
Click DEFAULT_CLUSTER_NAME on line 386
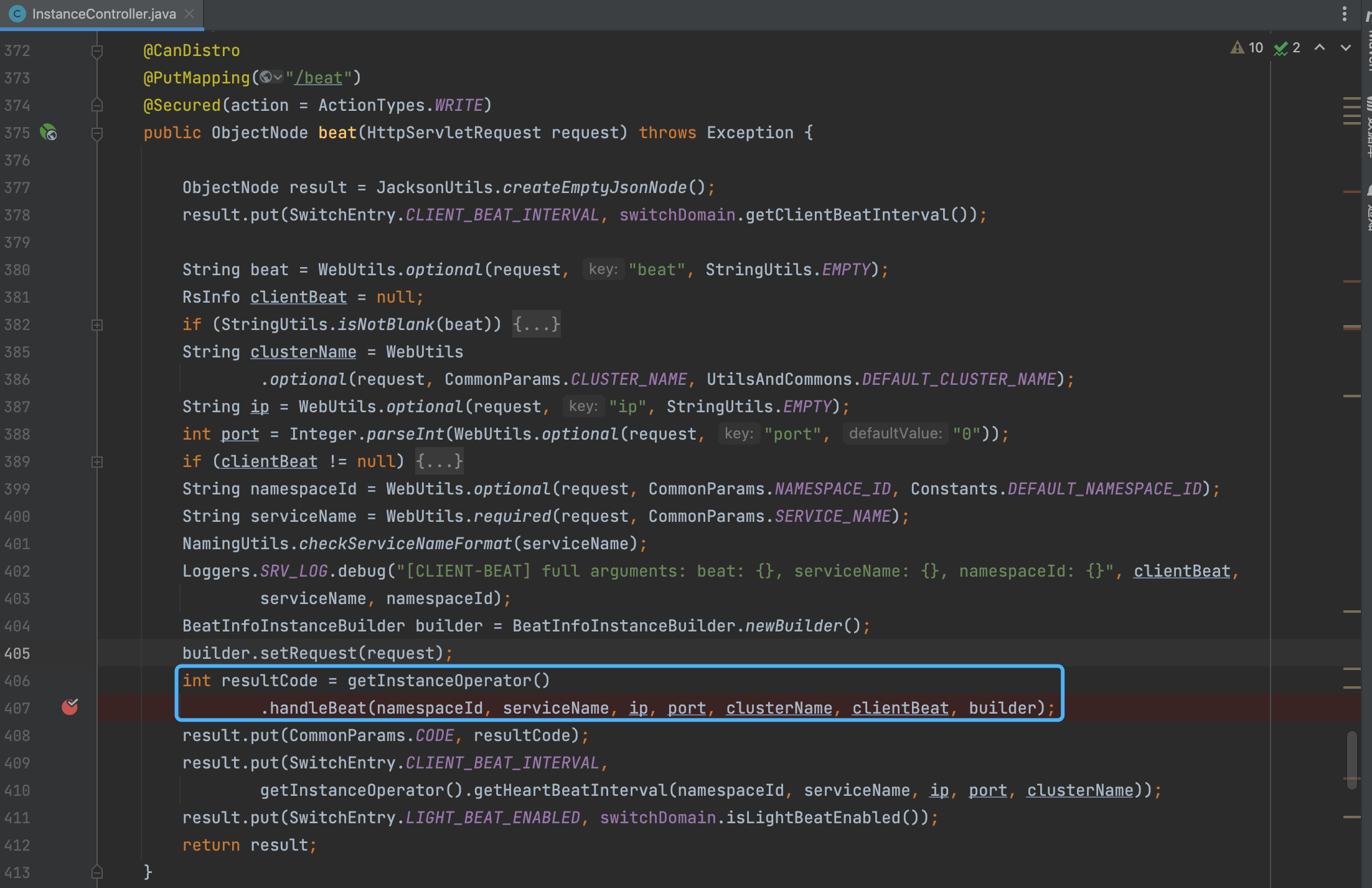click(x=959, y=379)
